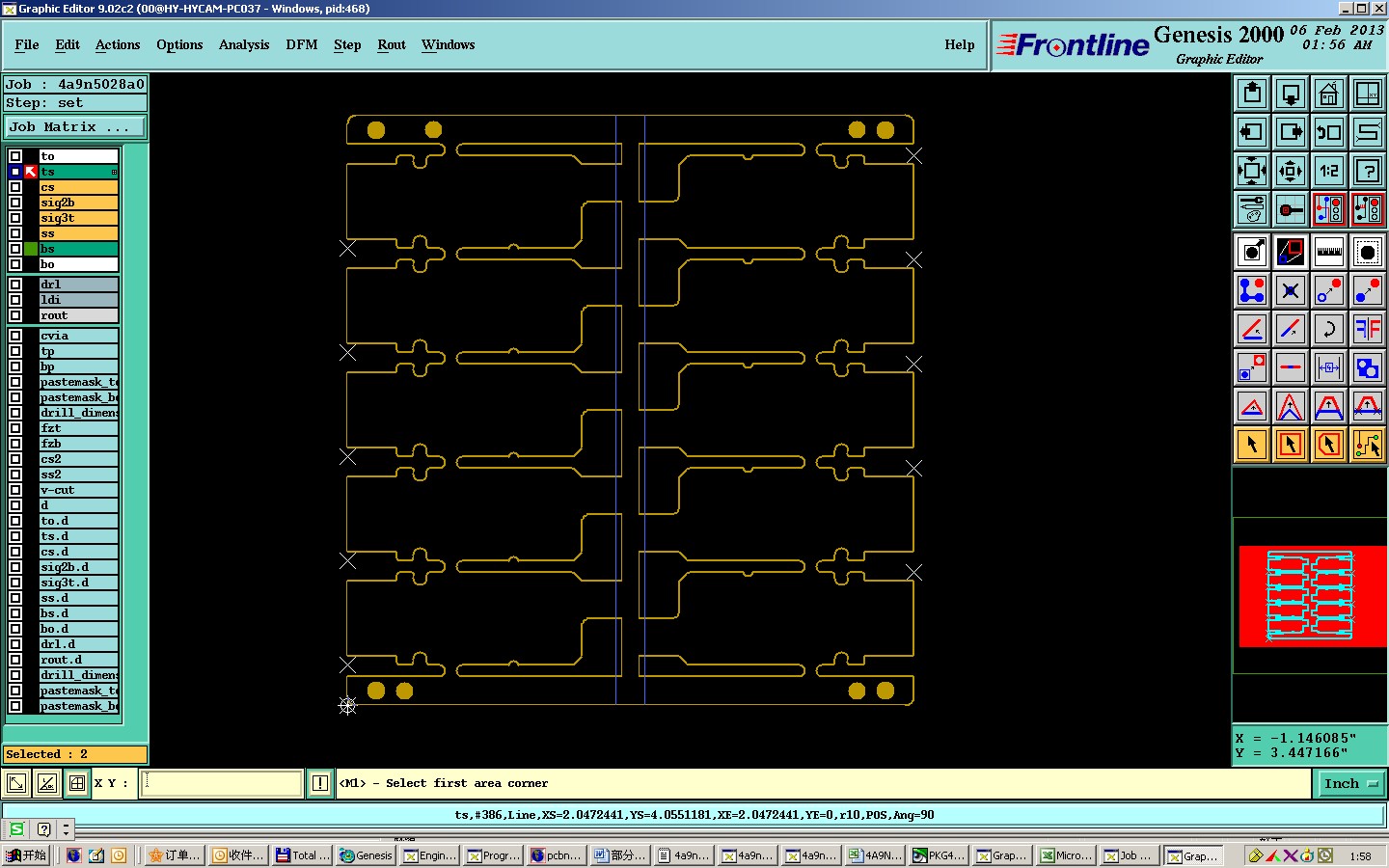Click the exclamation mark button beside XY field
Viewport: 1389px width, 868px height.
click(320, 783)
